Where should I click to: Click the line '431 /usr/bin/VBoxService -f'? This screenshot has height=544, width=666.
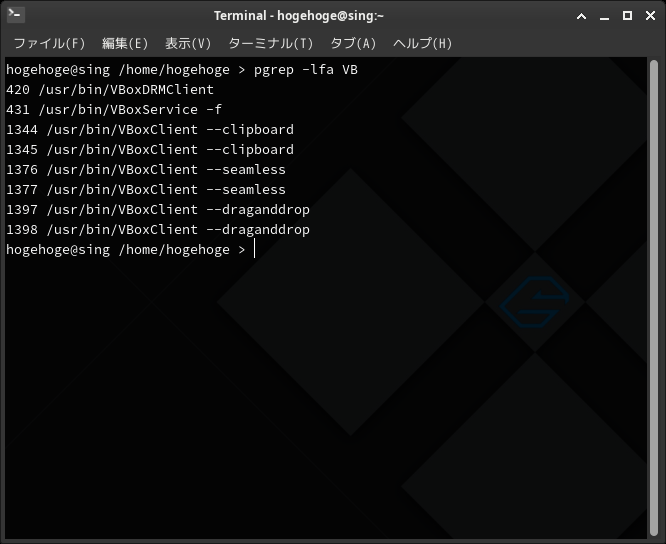point(114,110)
